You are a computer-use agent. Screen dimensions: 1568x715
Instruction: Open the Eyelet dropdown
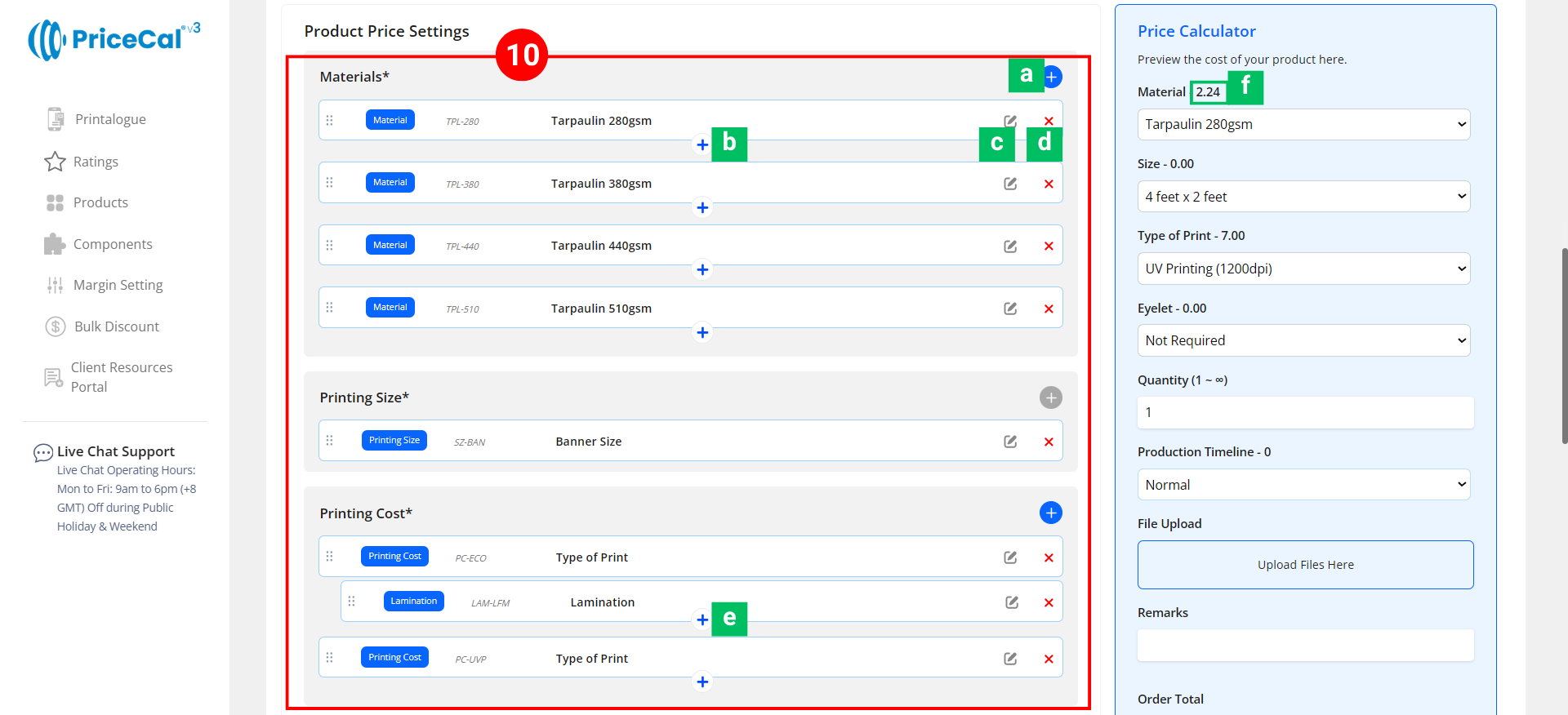(x=1303, y=340)
